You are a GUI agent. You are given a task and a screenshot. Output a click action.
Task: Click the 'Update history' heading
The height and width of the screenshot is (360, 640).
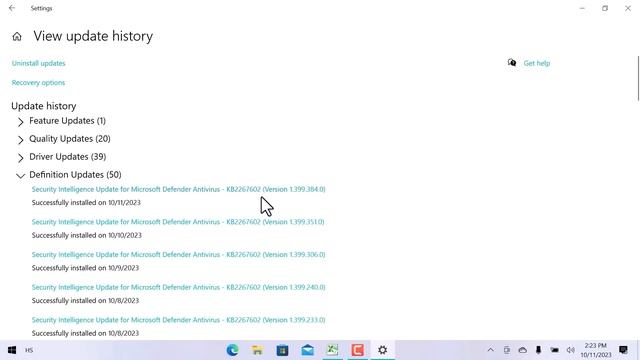(x=44, y=106)
